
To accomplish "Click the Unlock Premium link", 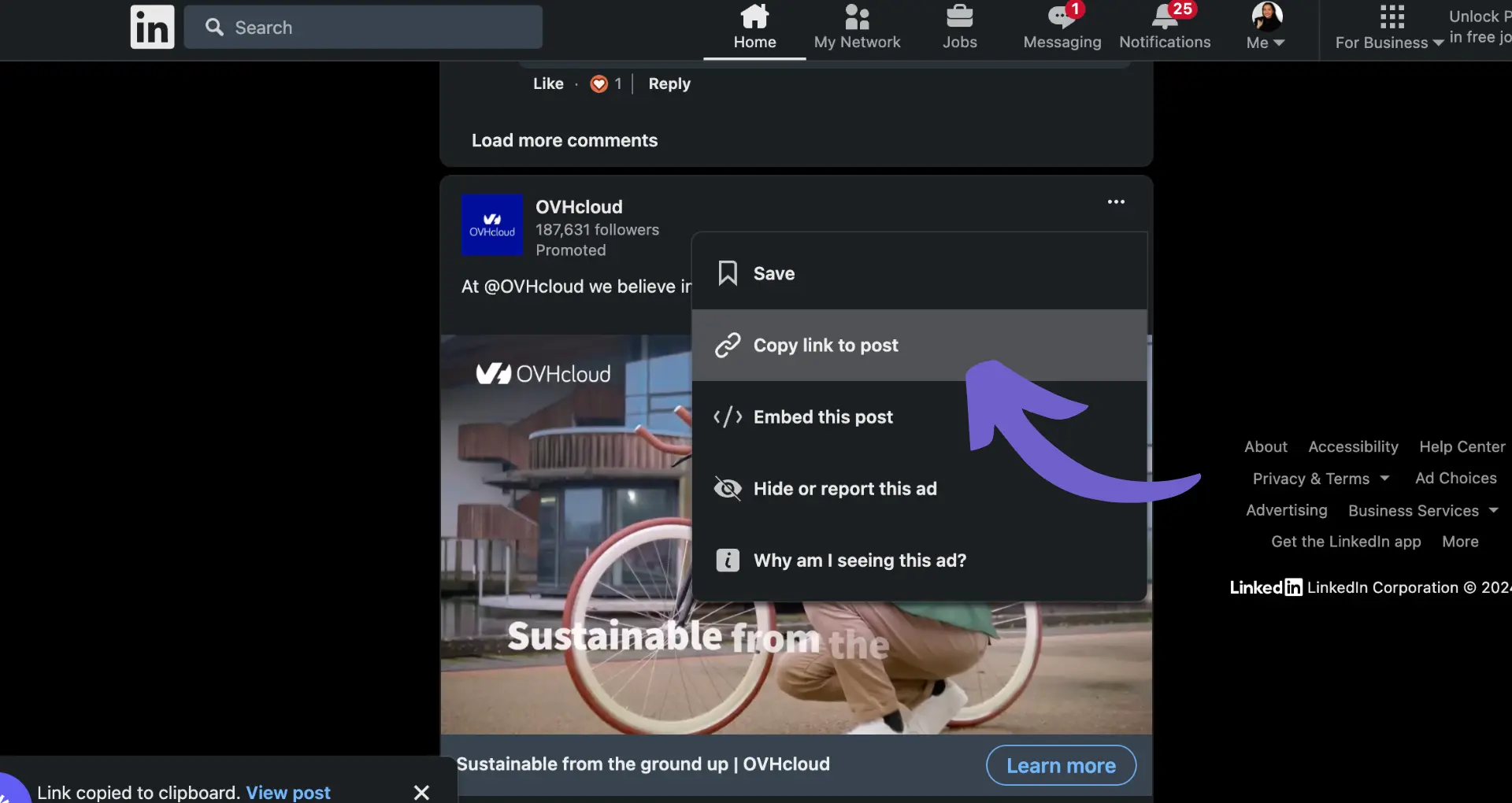I will (x=1480, y=27).
